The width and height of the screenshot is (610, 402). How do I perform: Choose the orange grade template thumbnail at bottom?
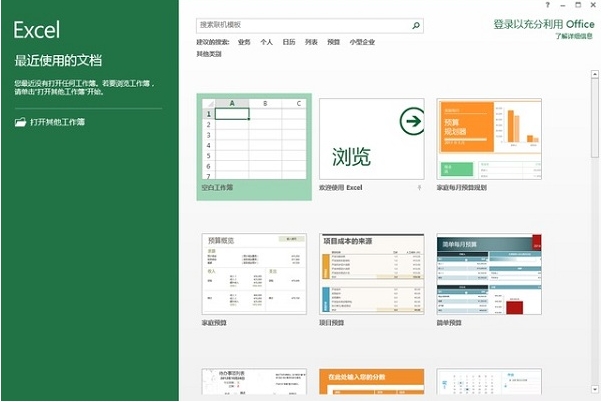tap(372, 382)
